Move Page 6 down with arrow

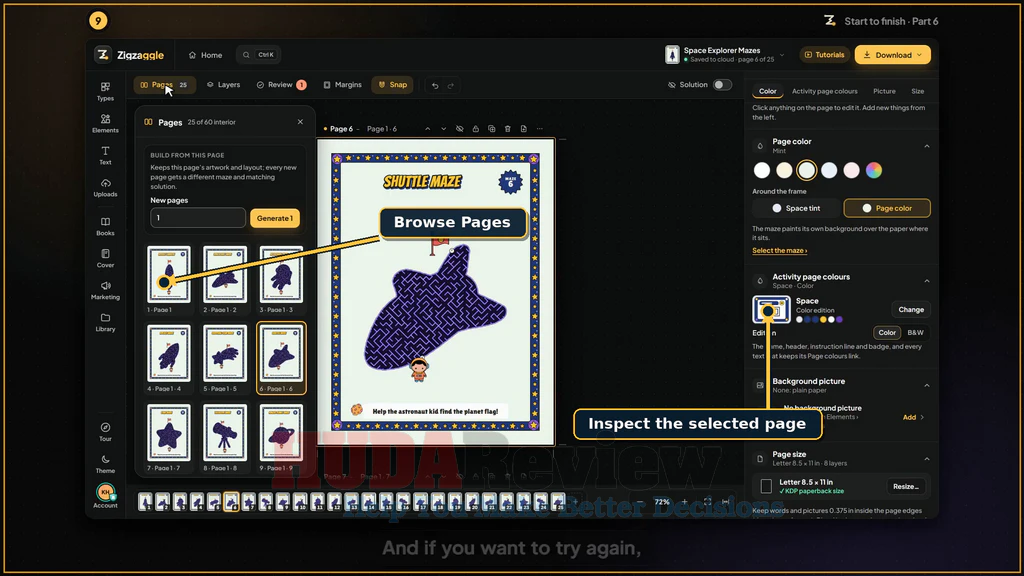(x=443, y=129)
